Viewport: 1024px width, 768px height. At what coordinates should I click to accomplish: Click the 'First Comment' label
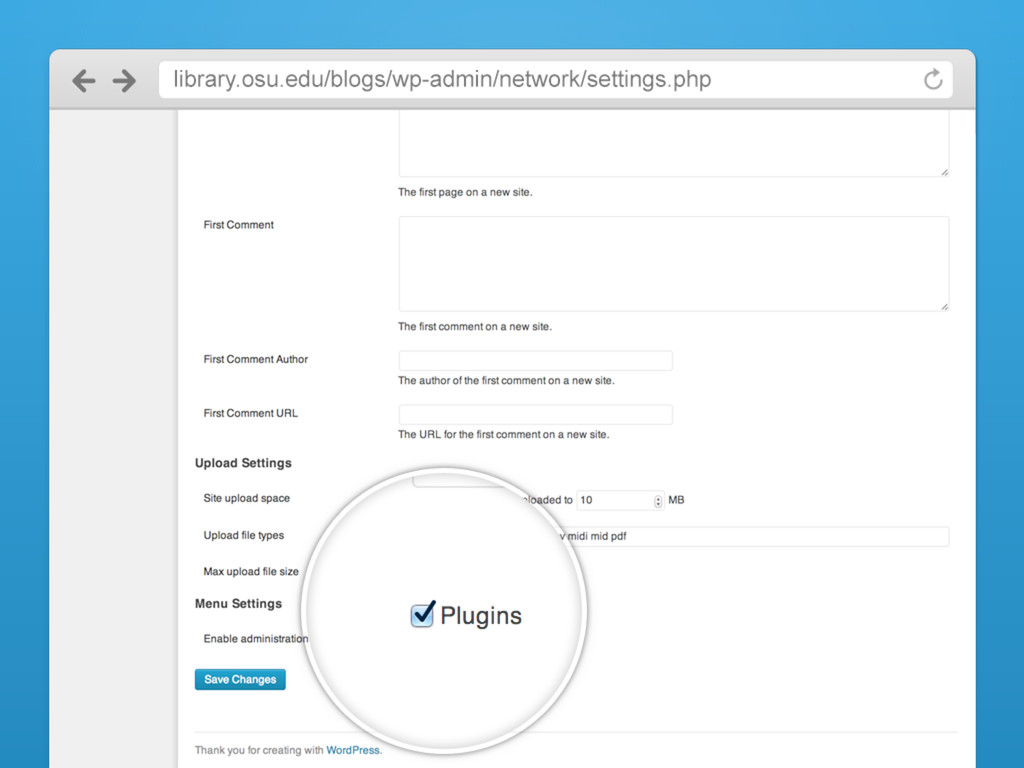238,225
